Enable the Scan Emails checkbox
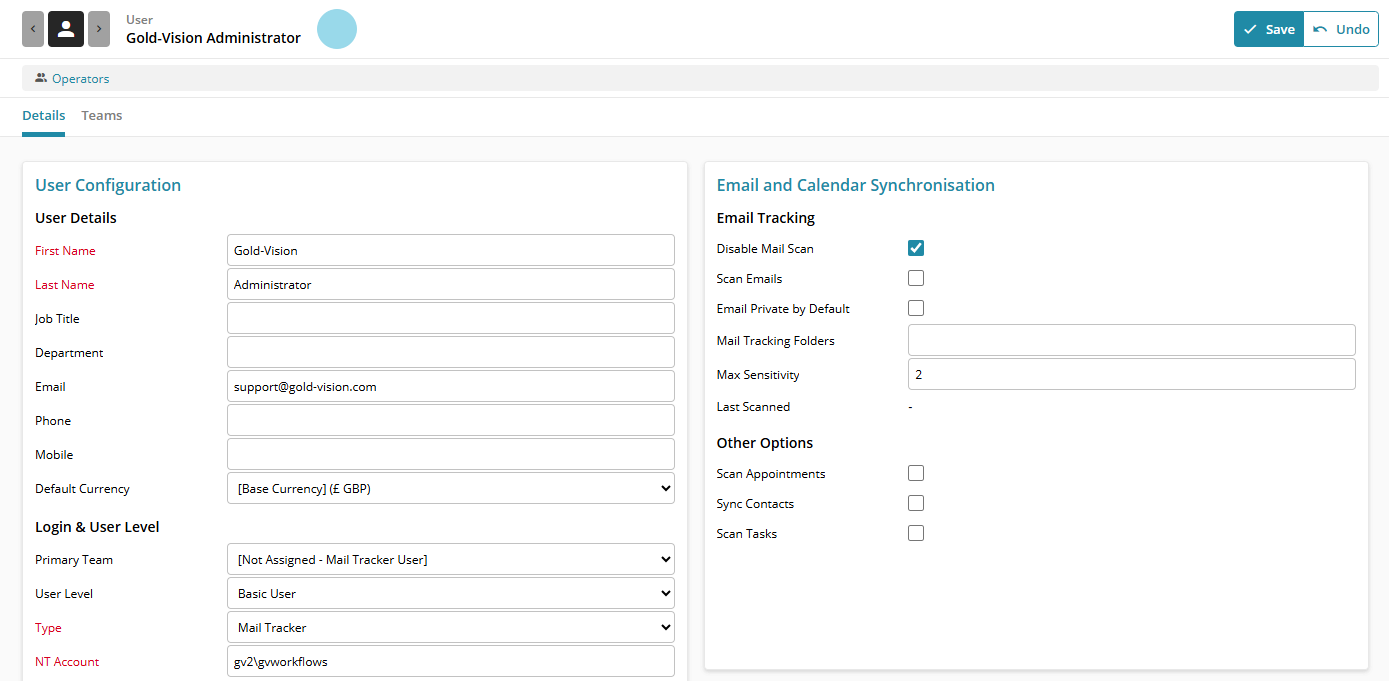The height and width of the screenshot is (681, 1389). tap(916, 278)
